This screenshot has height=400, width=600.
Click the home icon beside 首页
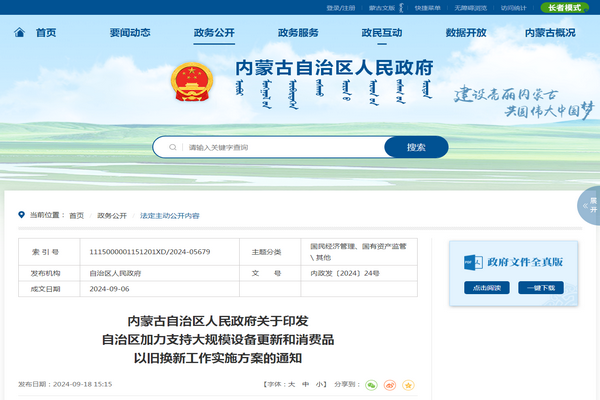[20, 32]
